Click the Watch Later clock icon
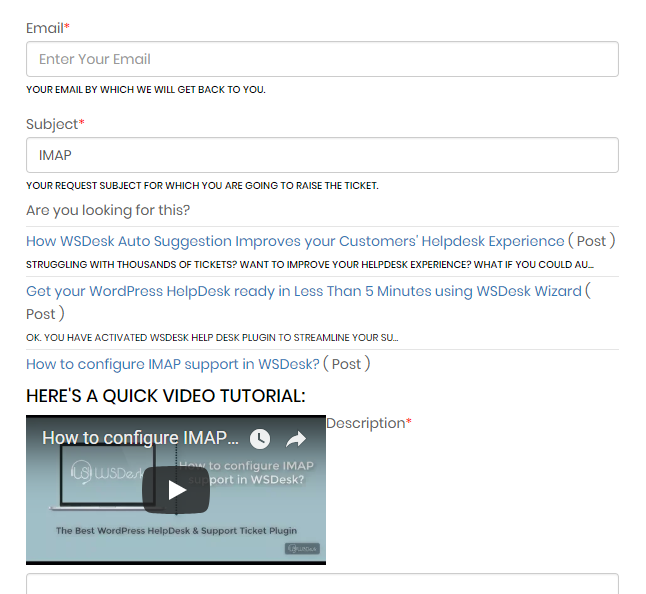This screenshot has height=594, width=646. click(x=260, y=438)
